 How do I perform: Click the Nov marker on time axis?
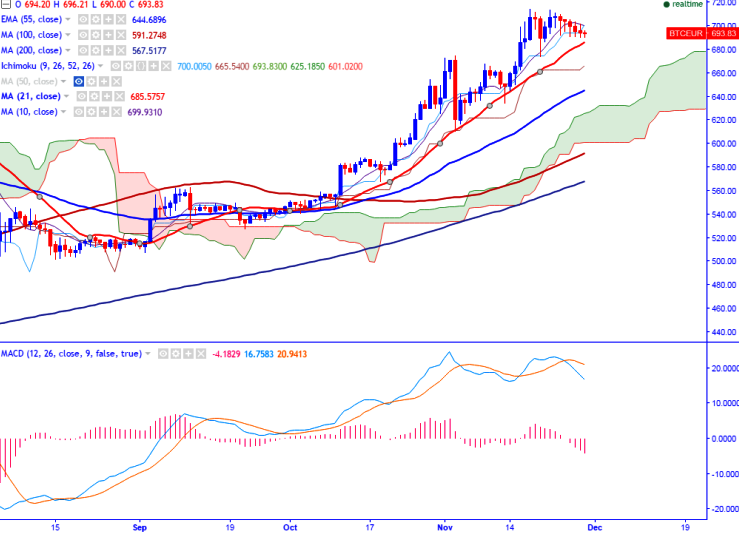444,527
